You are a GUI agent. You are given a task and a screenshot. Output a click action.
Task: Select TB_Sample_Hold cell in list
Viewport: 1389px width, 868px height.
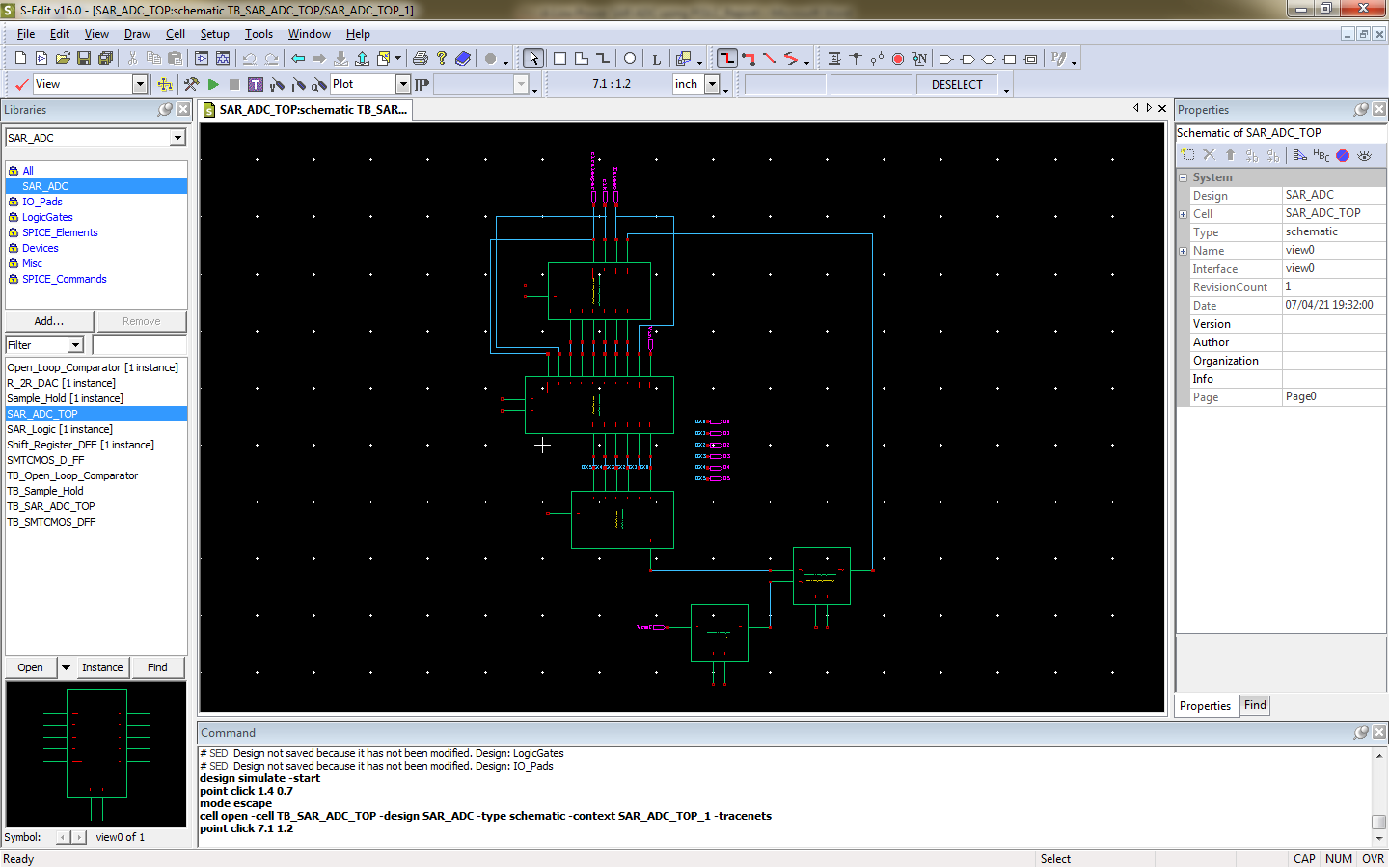tap(45, 491)
